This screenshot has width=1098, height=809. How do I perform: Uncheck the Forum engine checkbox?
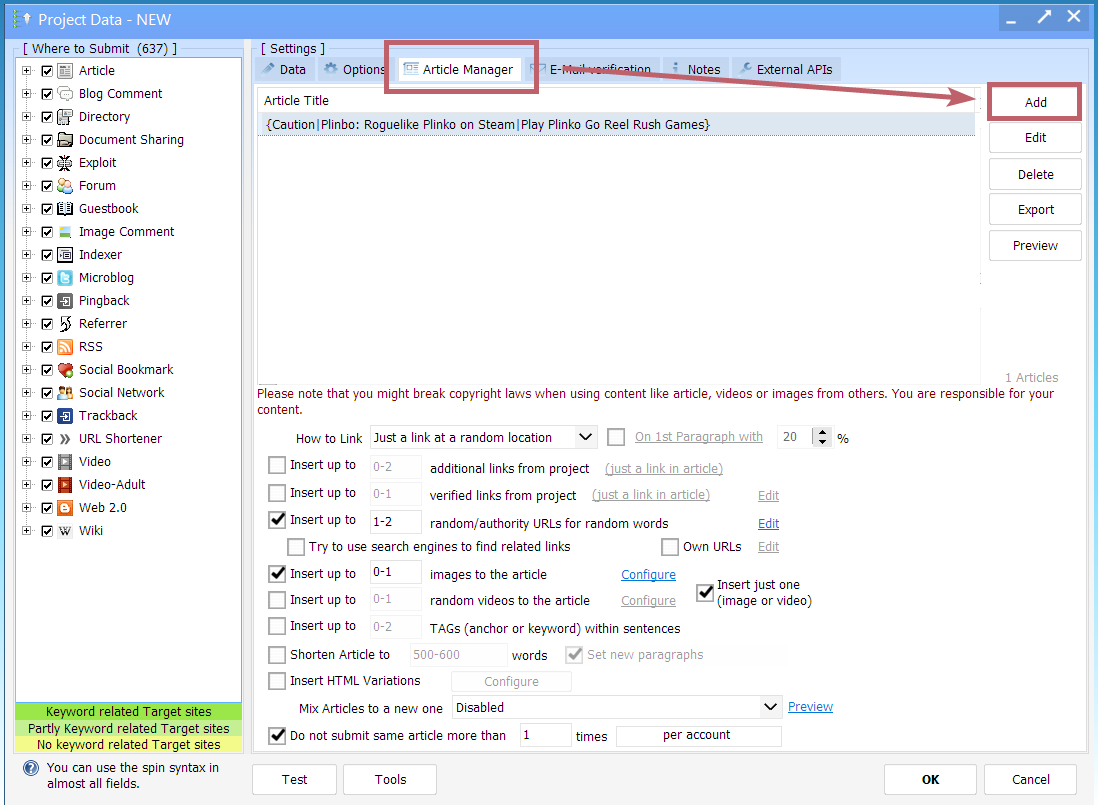[x=47, y=186]
